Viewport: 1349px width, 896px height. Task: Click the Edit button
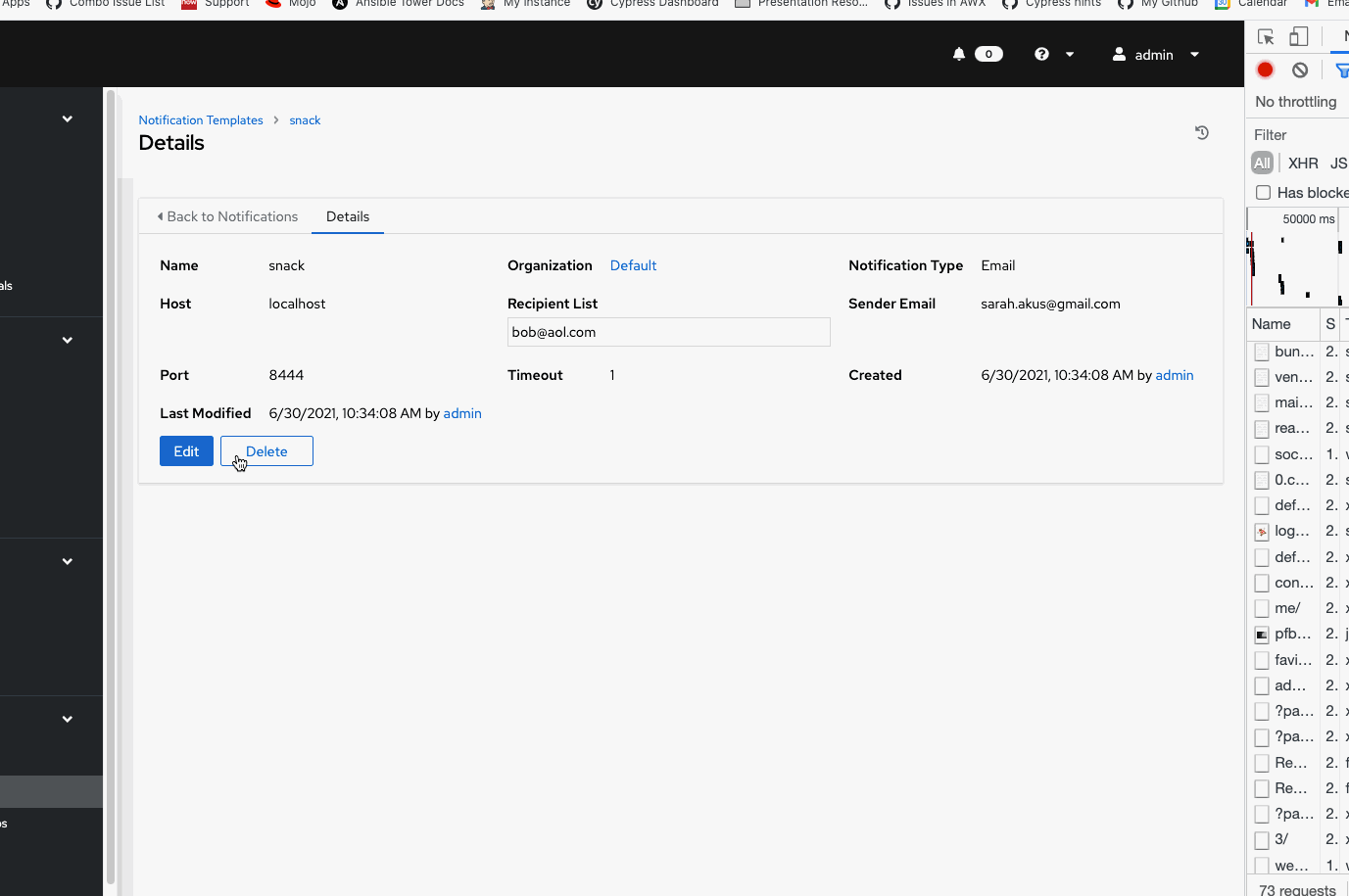coord(186,451)
